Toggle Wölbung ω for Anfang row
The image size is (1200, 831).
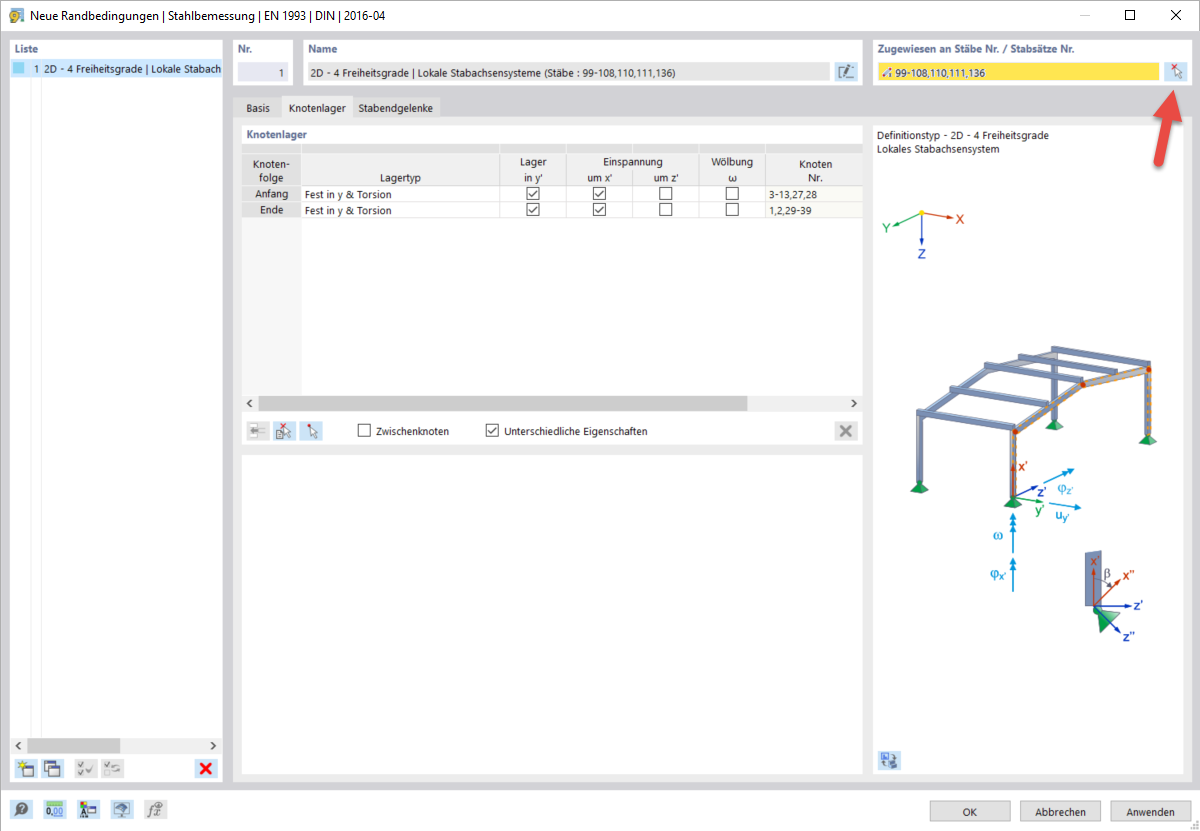tap(732, 194)
